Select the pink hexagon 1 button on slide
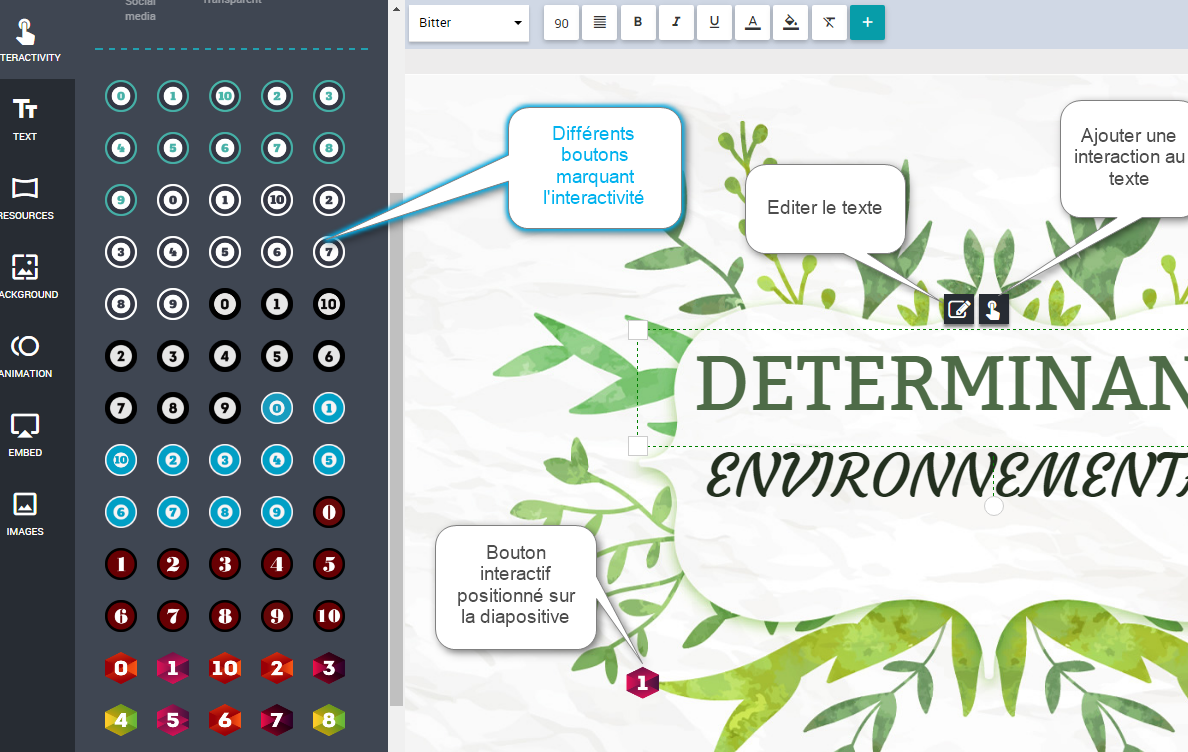Screen dimensions: 1188x752 pos(642,684)
